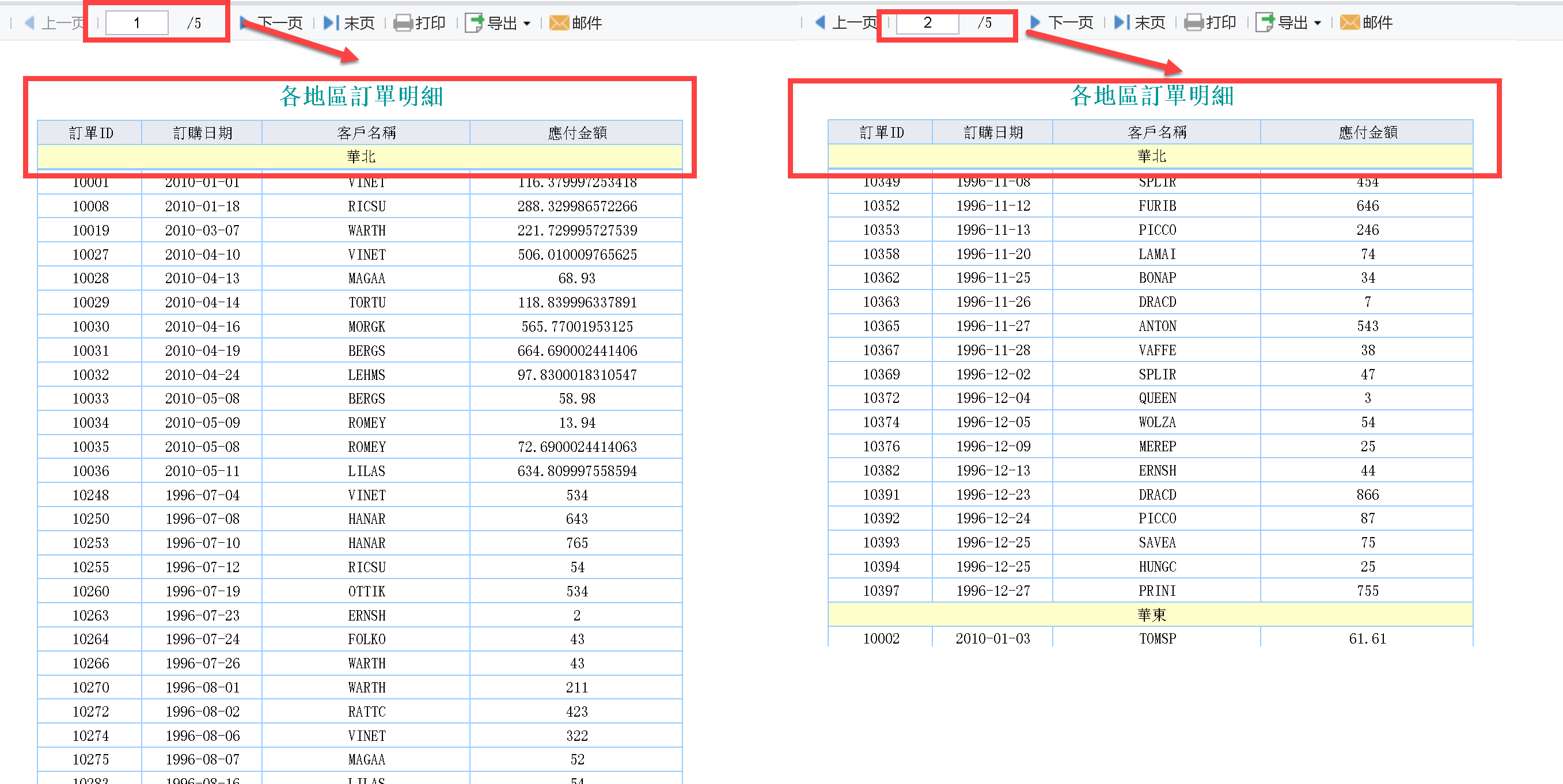Click print icon in left report toolbar
1563x784 pixels.
click(x=403, y=23)
